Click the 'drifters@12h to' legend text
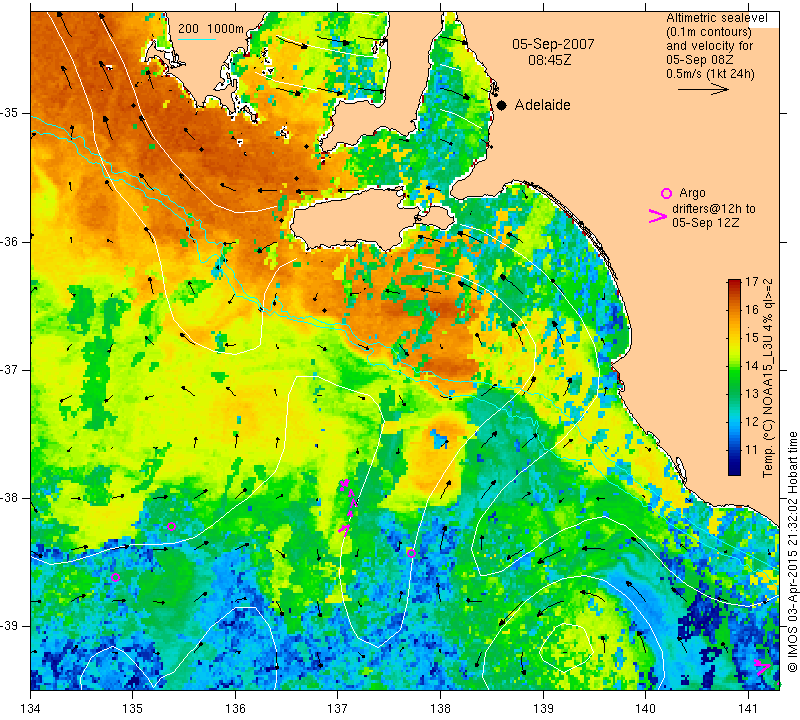The height and width of the screenshot is (720, 800). coord(714,209)
